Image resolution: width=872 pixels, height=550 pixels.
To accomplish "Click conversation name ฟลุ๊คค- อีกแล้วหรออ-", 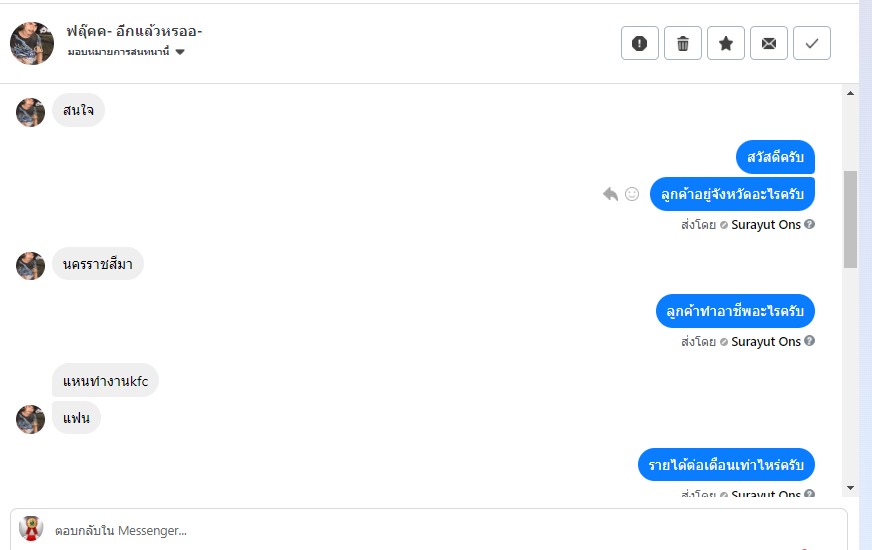I will tap(135, 31).
